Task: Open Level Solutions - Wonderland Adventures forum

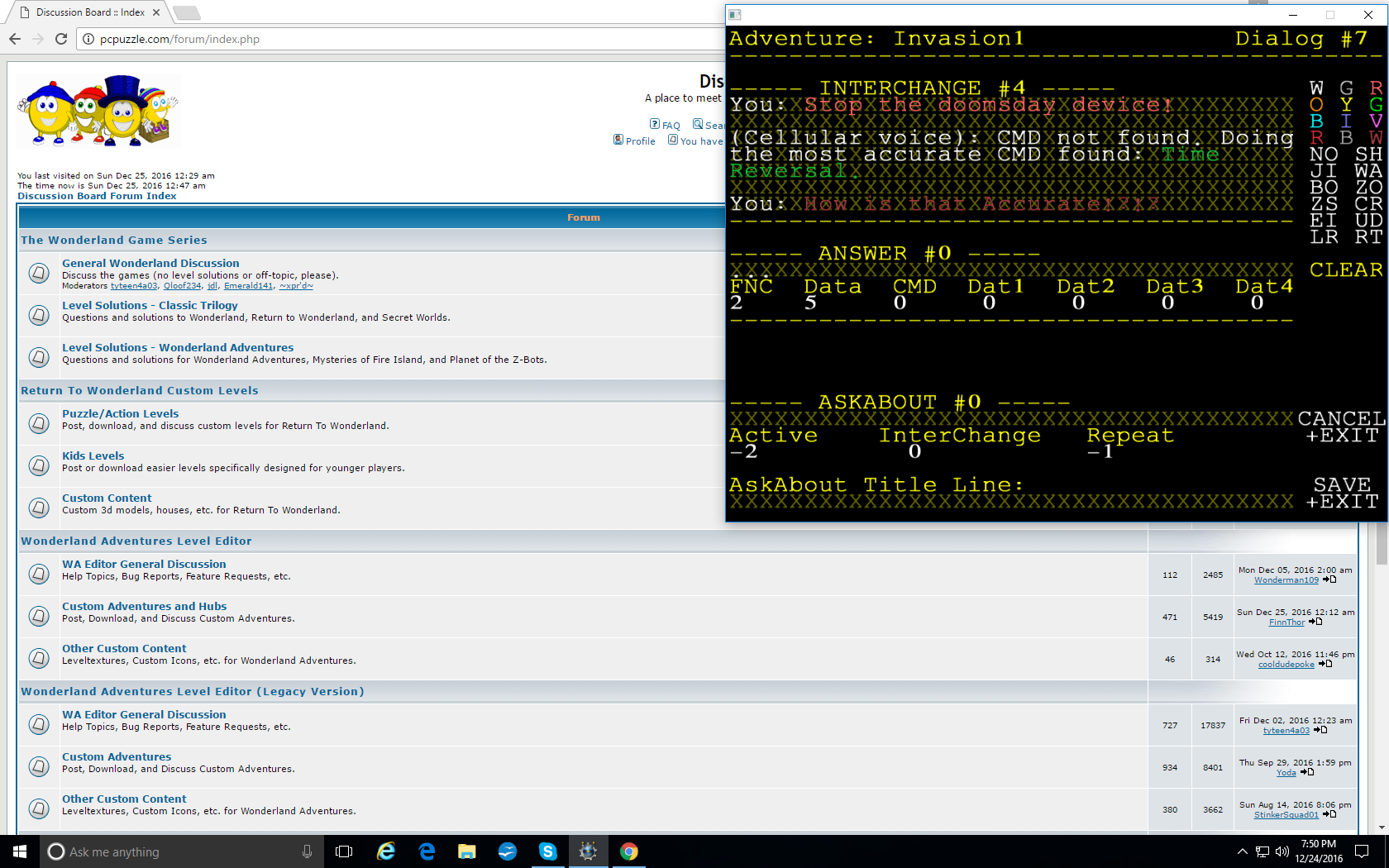Action: 178,347
